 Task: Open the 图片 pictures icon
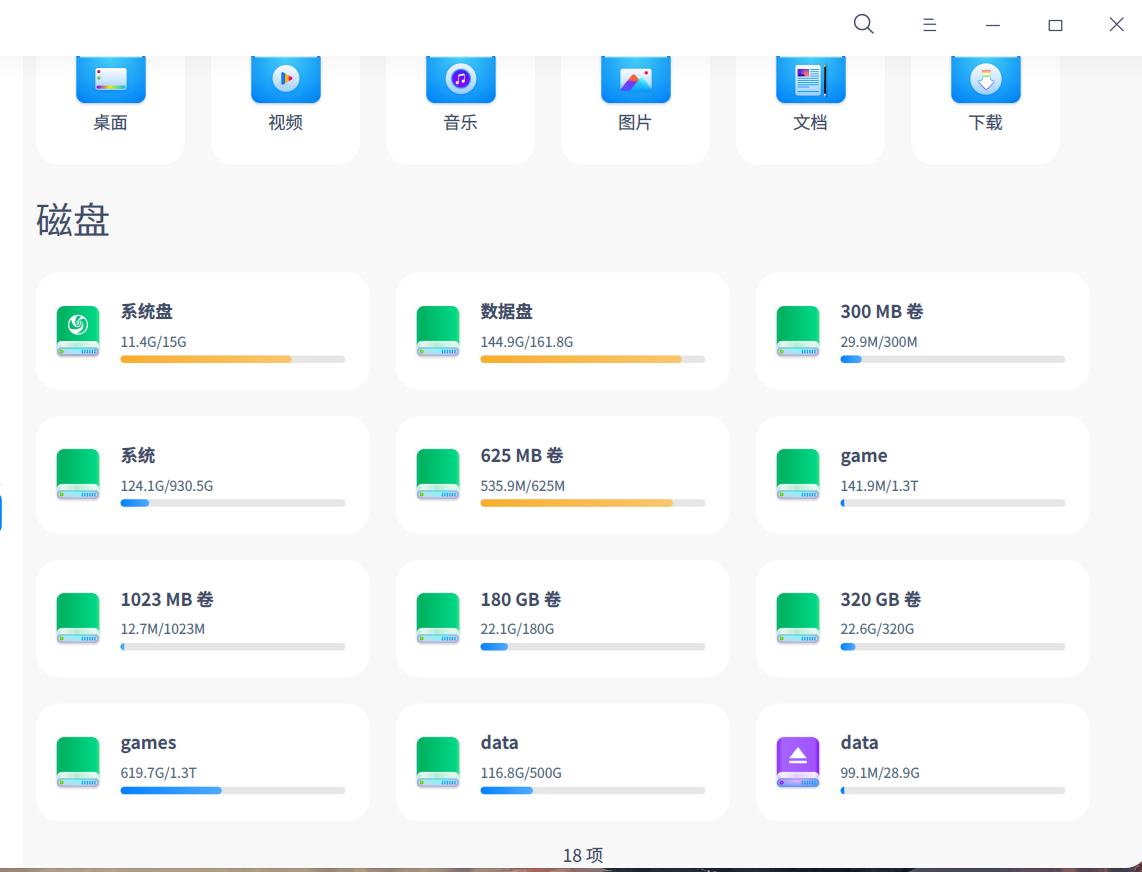(x=635, y=78)
